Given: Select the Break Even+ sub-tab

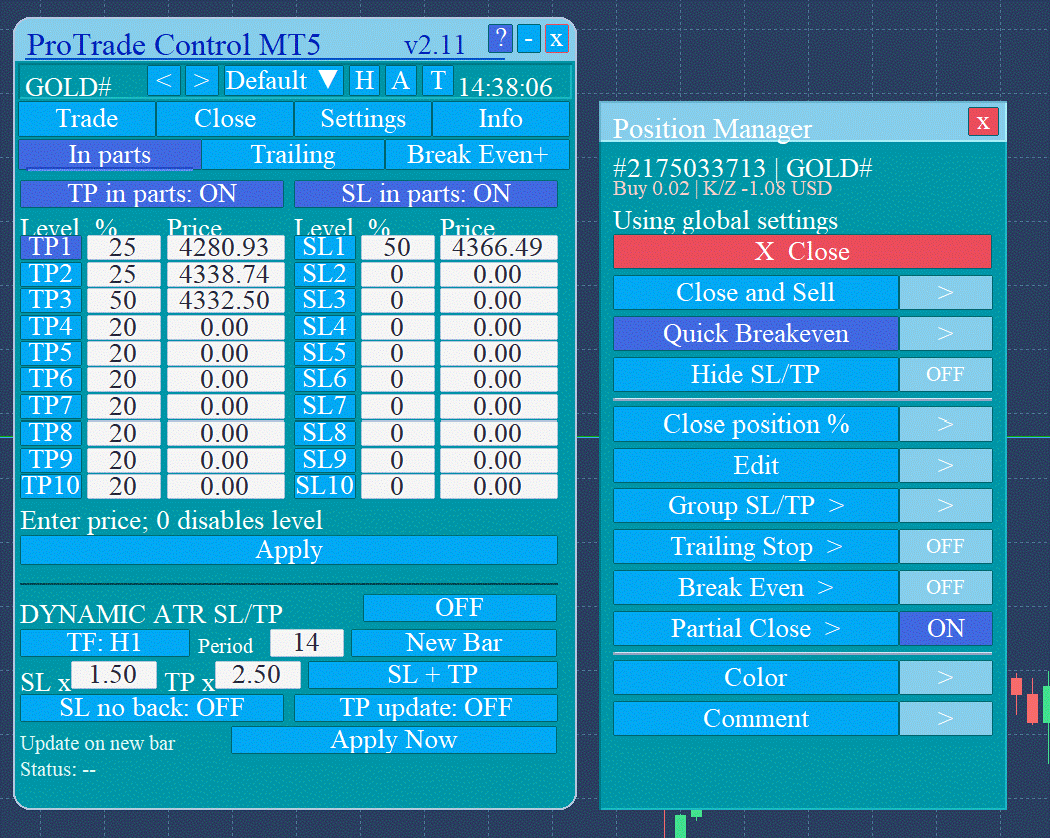Looking at the screenshot, I should click(x=477, y=155).
